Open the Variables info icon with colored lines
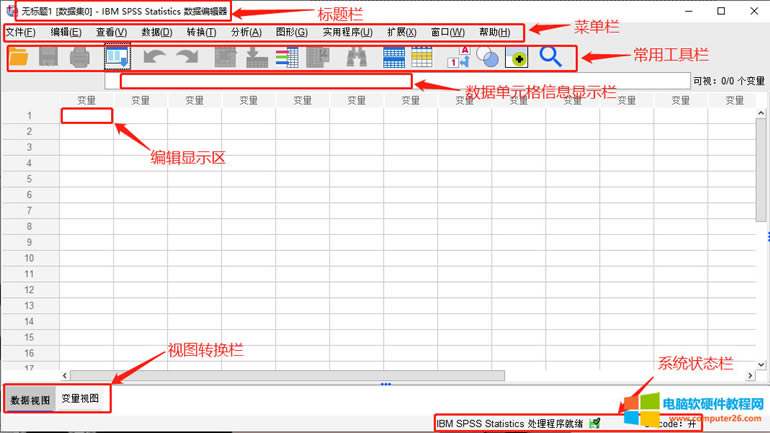Screen dimensions: 770x433 [287, 57]
